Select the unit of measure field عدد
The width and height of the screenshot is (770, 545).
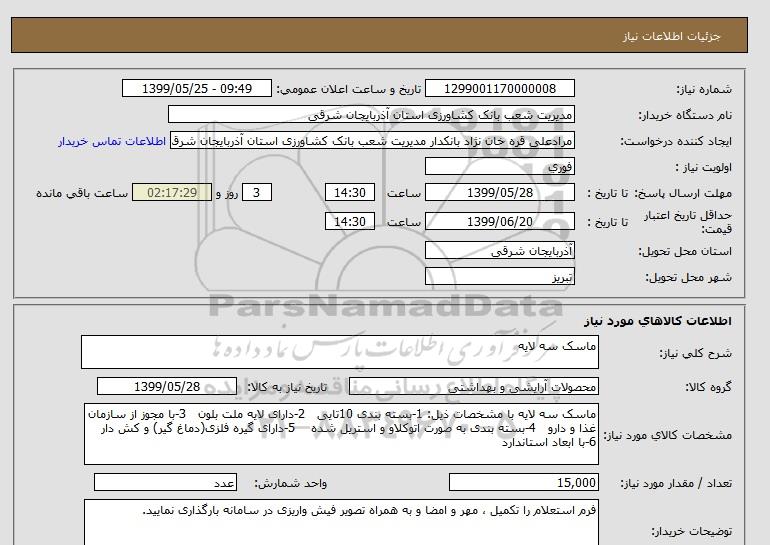(165, 482)
